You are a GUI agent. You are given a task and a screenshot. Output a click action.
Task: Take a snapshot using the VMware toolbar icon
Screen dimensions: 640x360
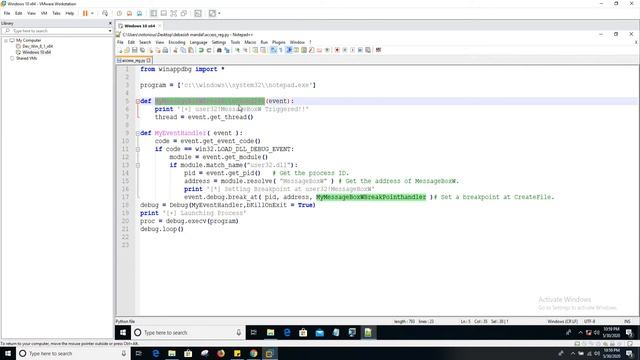pos(119,13)
